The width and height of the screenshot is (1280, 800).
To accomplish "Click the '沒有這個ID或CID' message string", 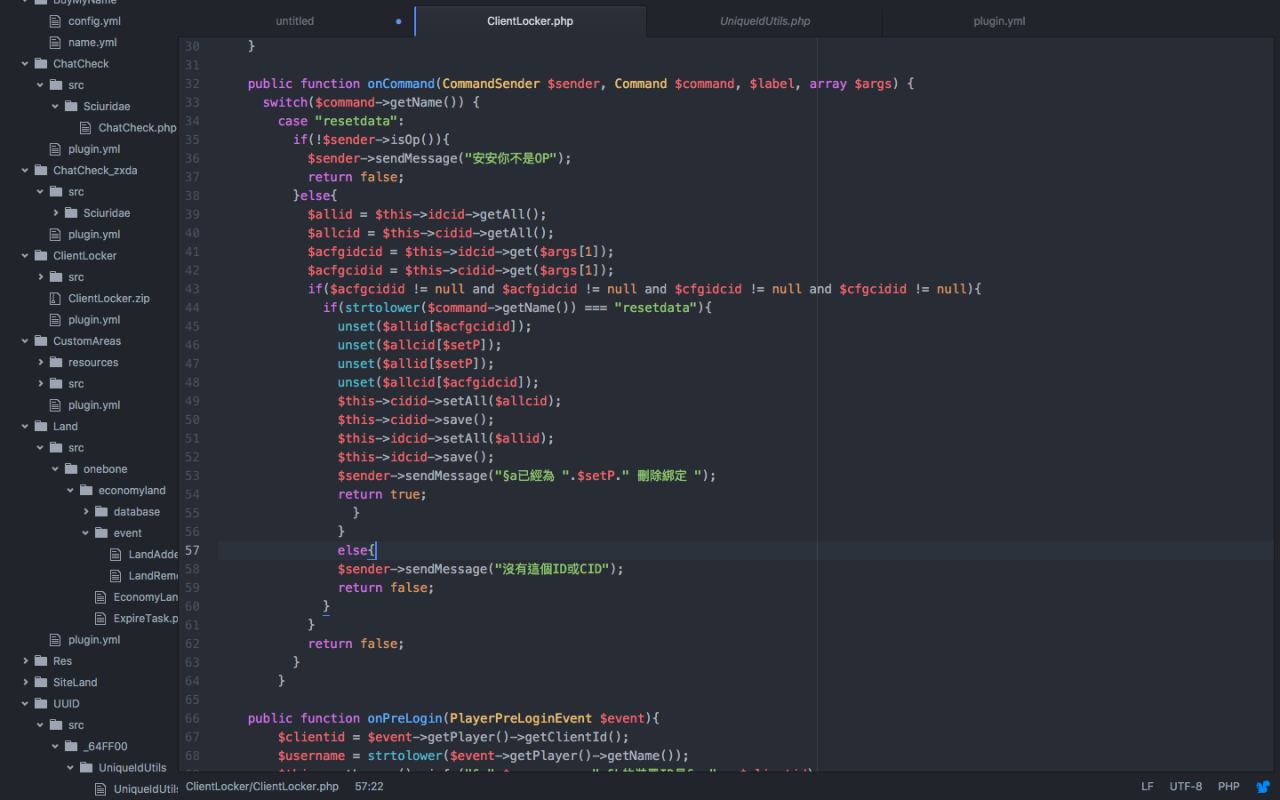I will pos(554,569).
